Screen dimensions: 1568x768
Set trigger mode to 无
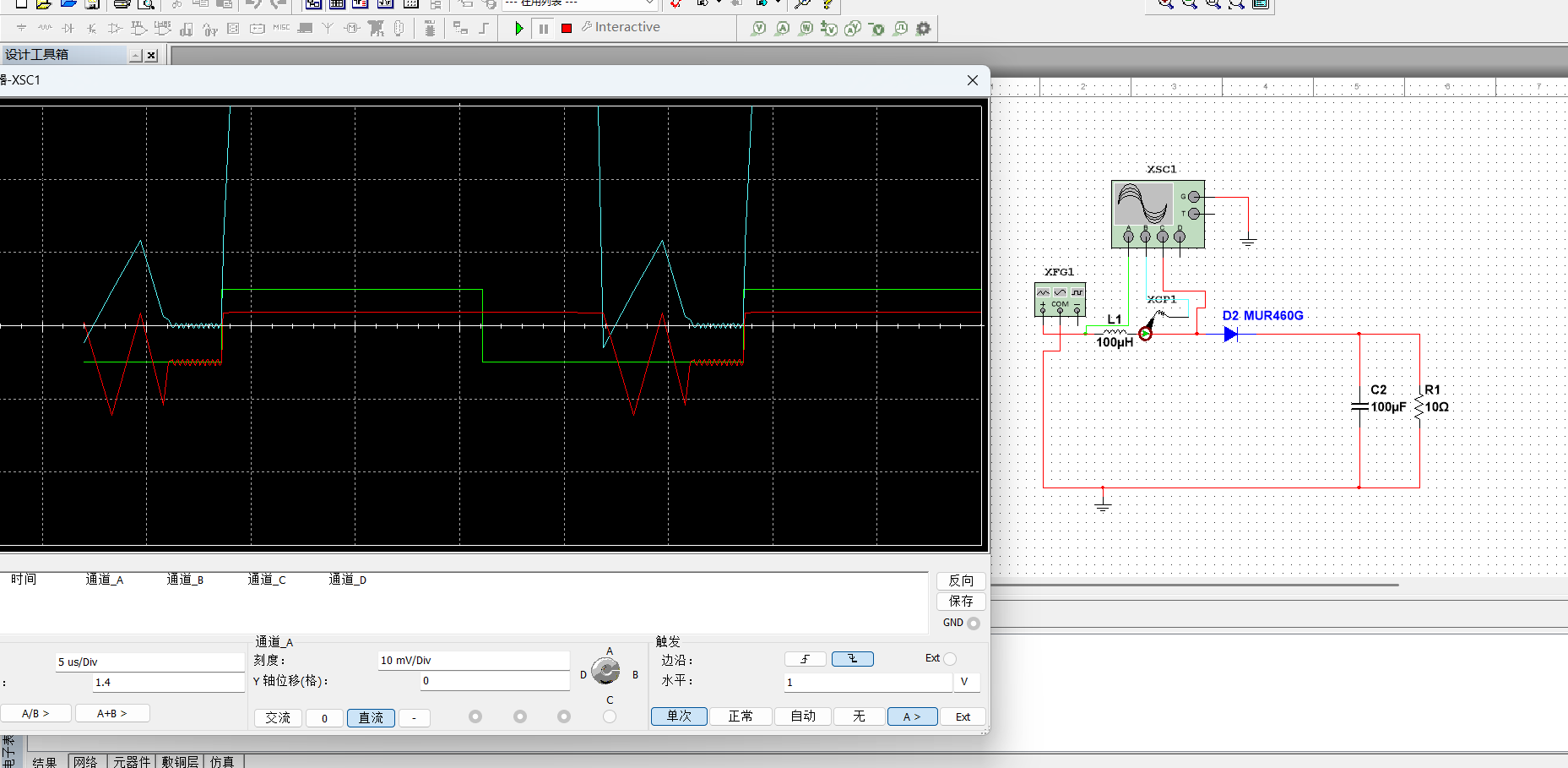(859, 716)
